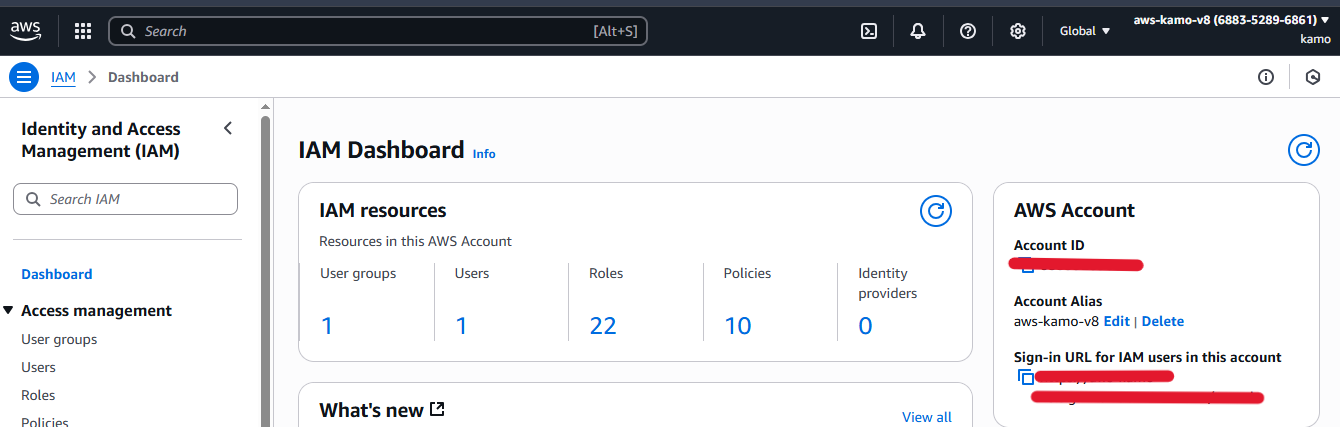Image resolution: width=1340 pixels, height=427 pixels.
Task: Click the View all link
Action: tap(926, 417)
